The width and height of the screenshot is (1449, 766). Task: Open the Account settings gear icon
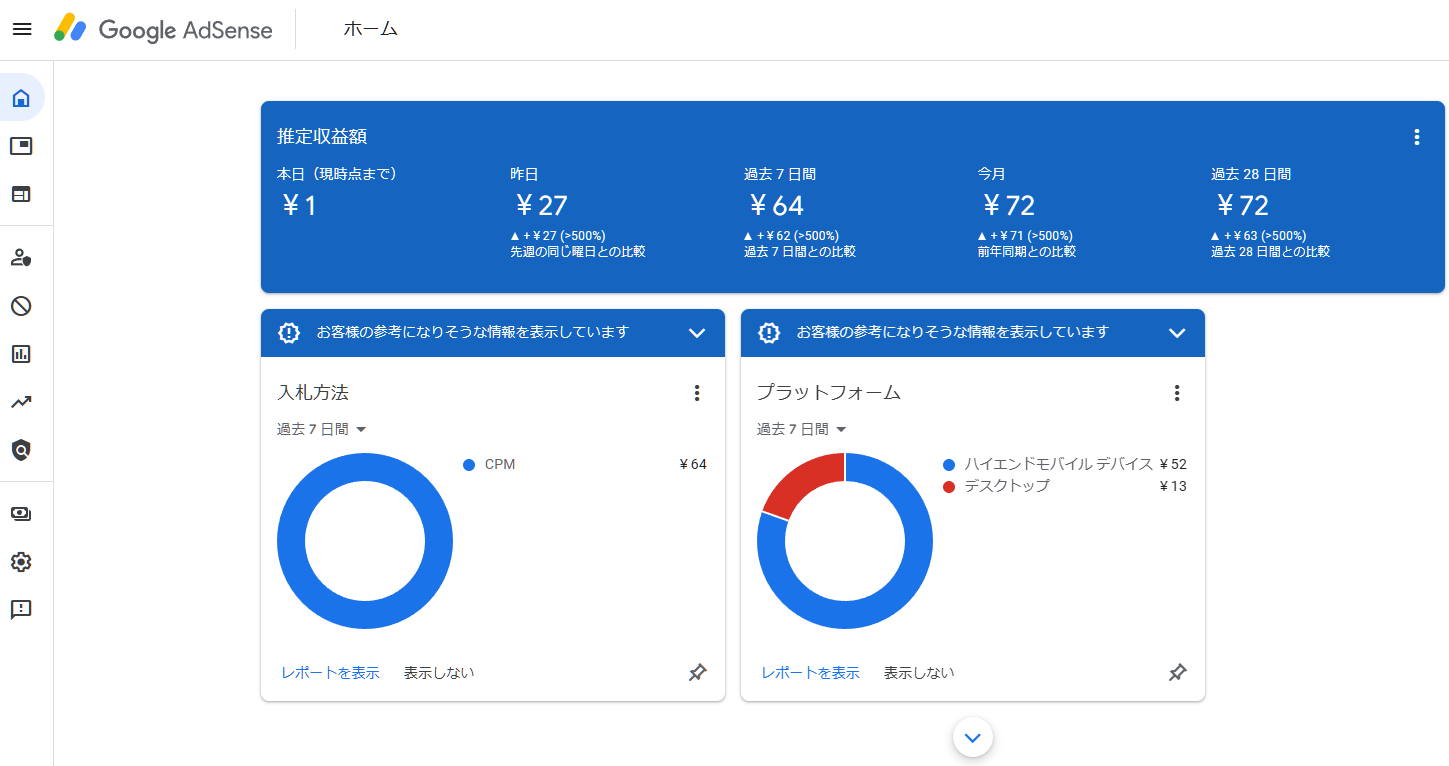[x=21, y=562]
